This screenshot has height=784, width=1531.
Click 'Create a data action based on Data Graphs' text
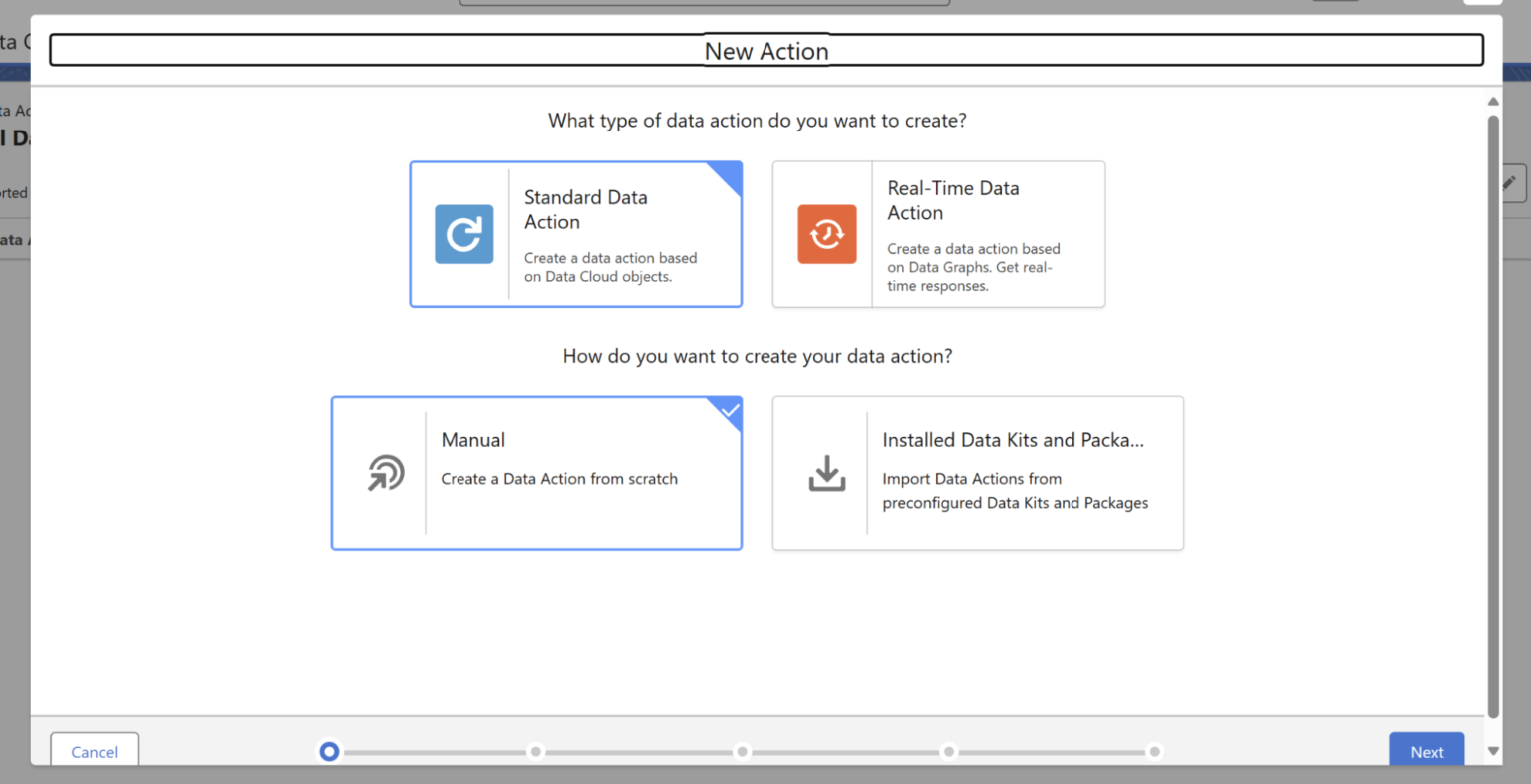(974, 267)
